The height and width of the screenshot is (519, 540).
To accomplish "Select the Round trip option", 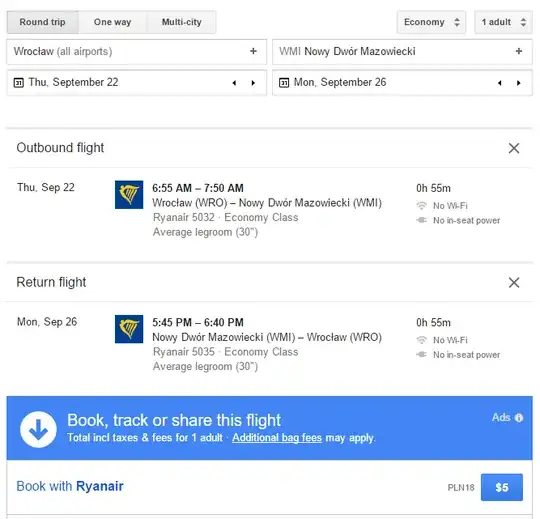I will point(42,22).
